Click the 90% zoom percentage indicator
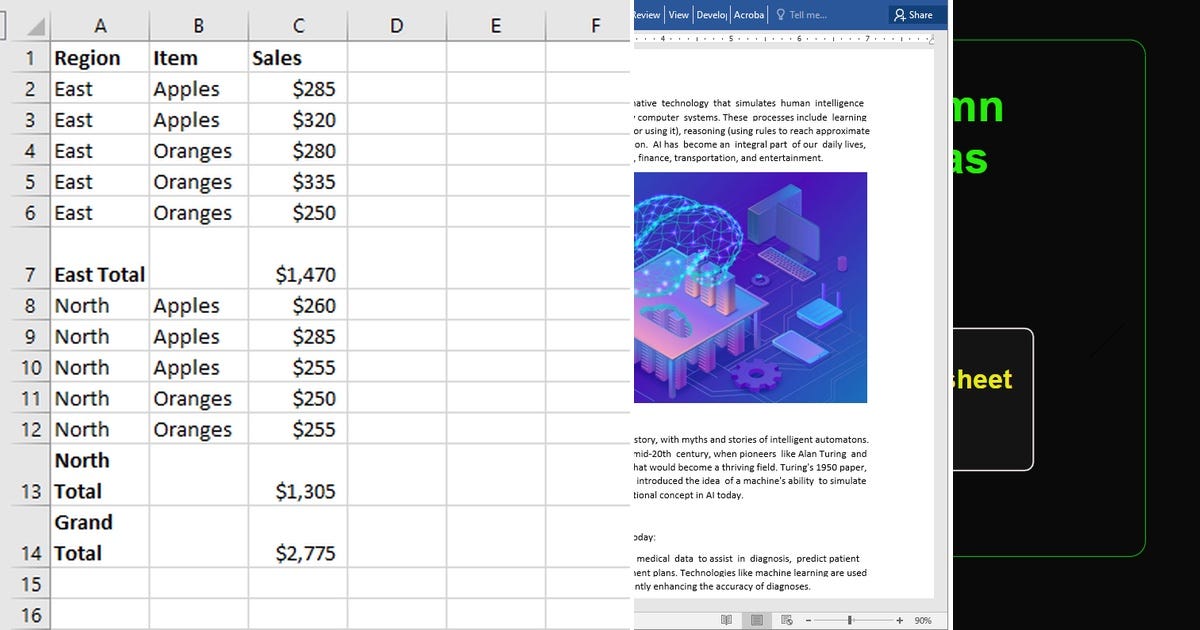Image resolution: width=1200 pixels, height=630 pixels. tap(922, 619)
